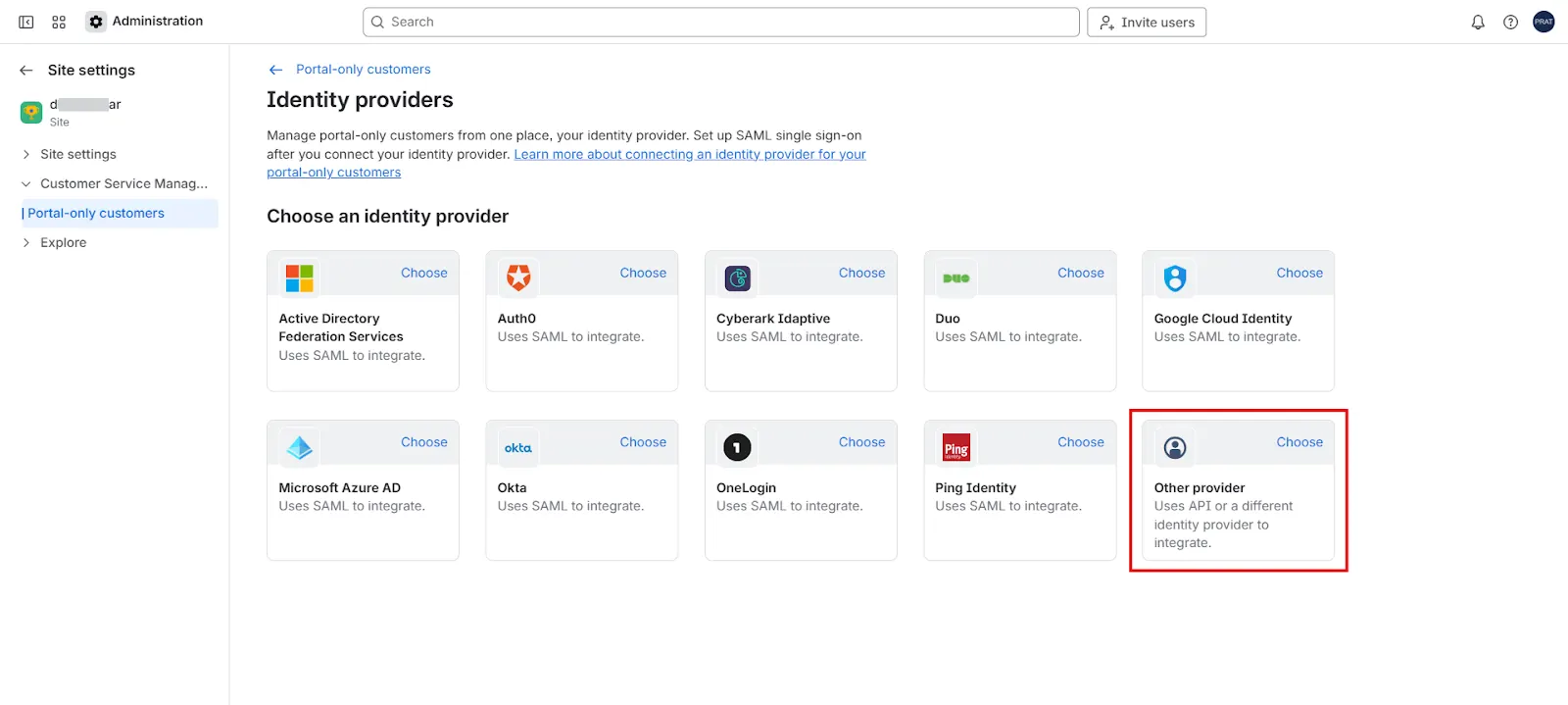This screenshot has height=705, width=1568.
Task: Choose OneLogin as identity provider
Action: click(861, 443)
